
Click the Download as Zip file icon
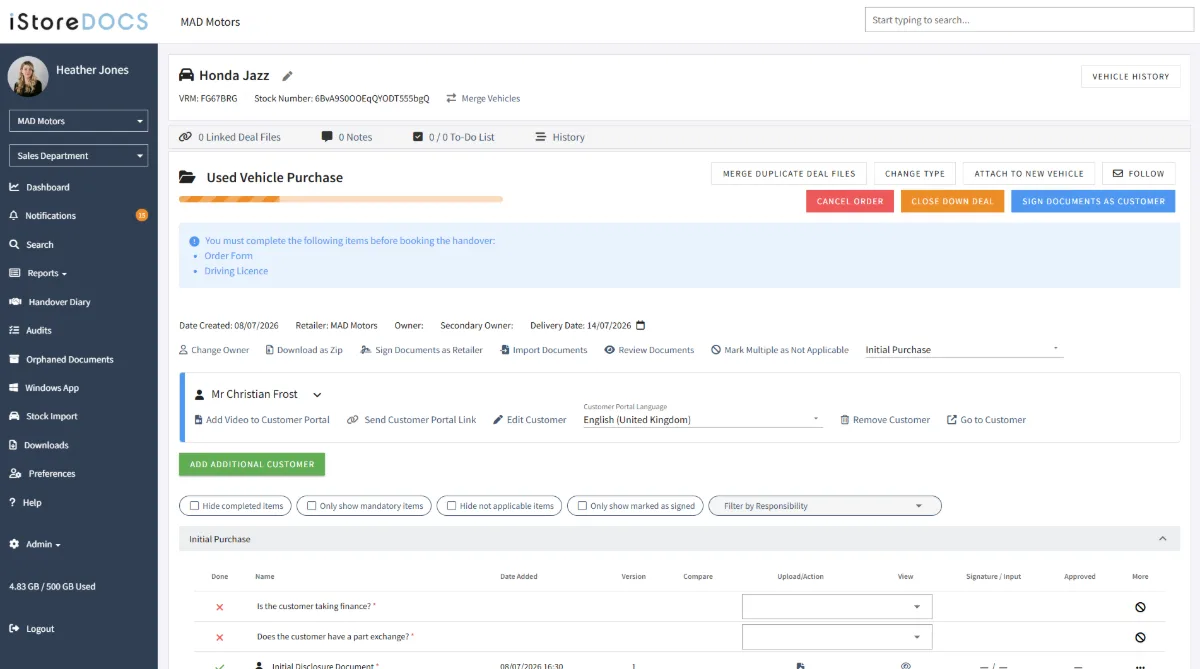270,350
